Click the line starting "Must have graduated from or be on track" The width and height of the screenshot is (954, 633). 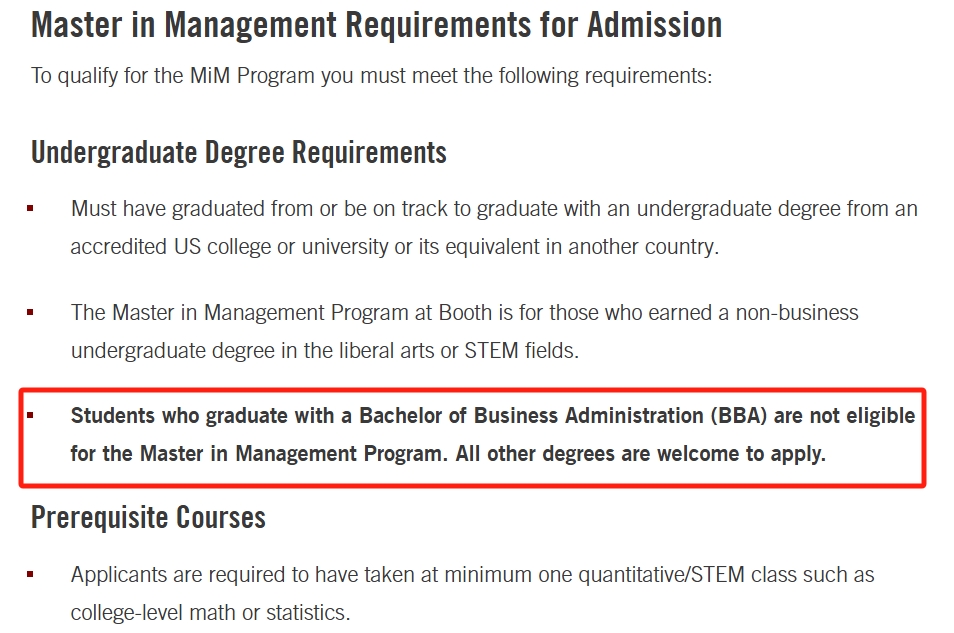(x=494, y=209)
